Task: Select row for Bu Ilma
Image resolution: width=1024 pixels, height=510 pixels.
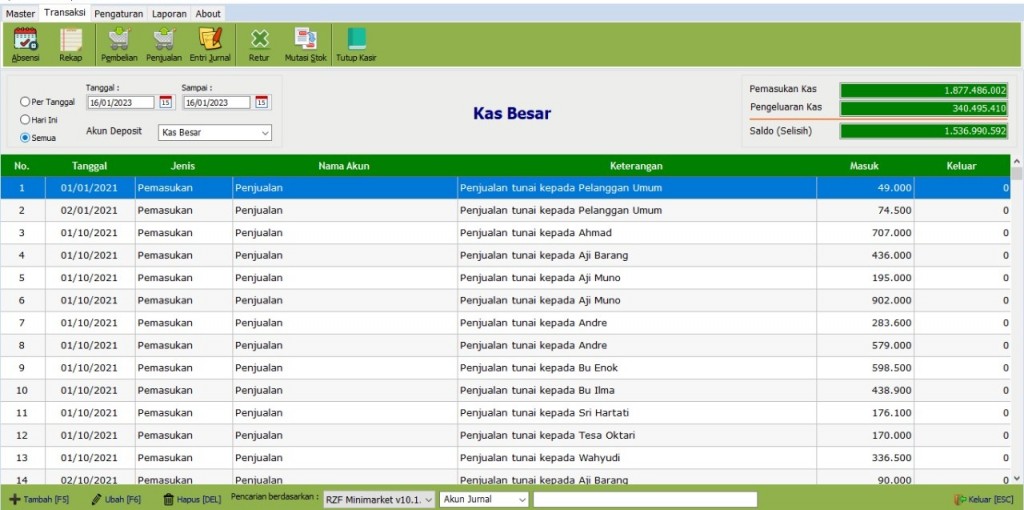Action: point(505,390)
